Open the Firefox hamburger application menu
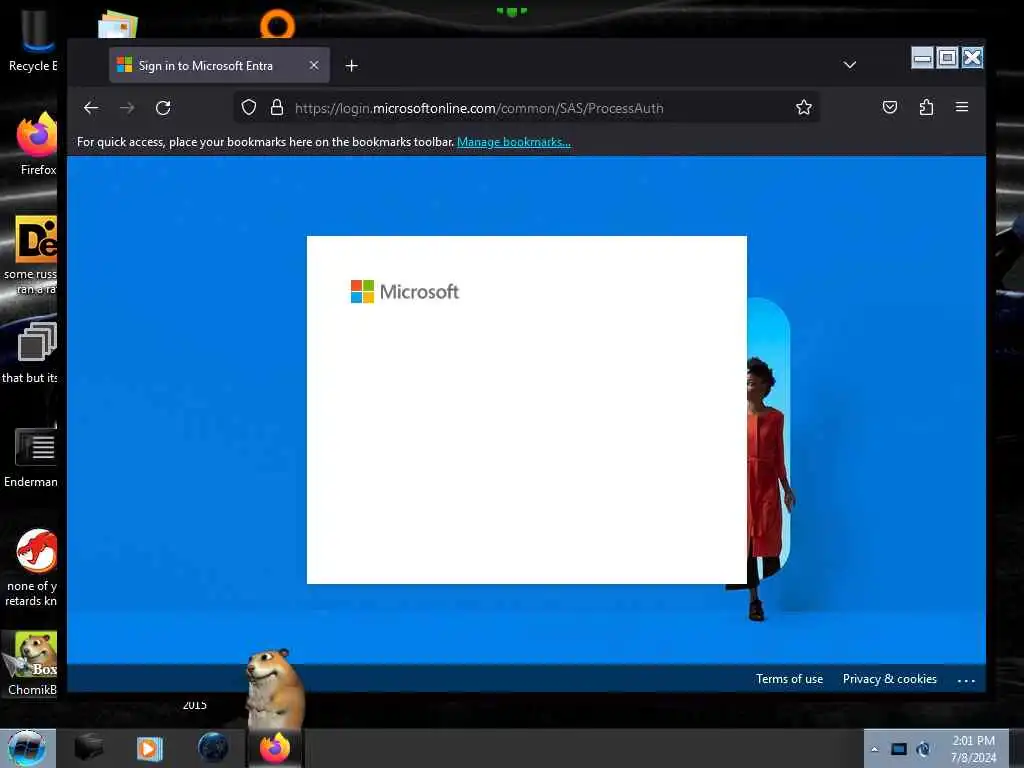This screenshot has width=1024, height=768. coord(962,106)
